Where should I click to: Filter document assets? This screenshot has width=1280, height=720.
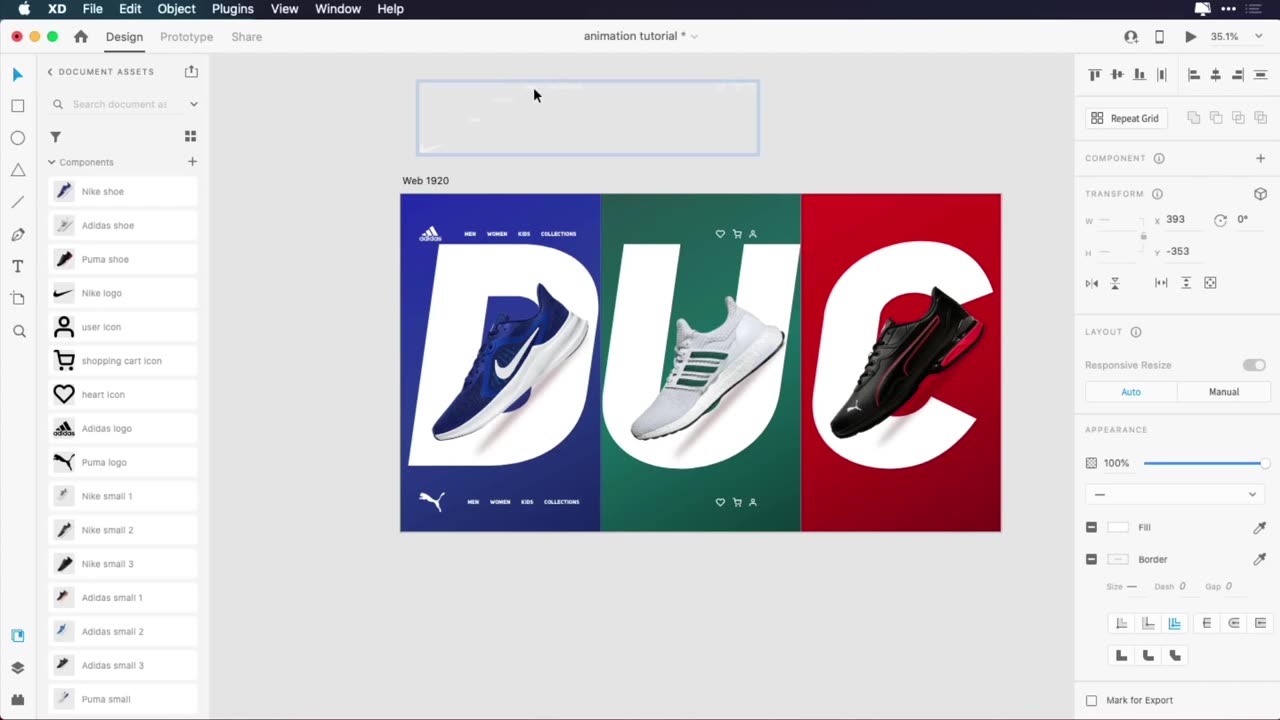point(56,137)
